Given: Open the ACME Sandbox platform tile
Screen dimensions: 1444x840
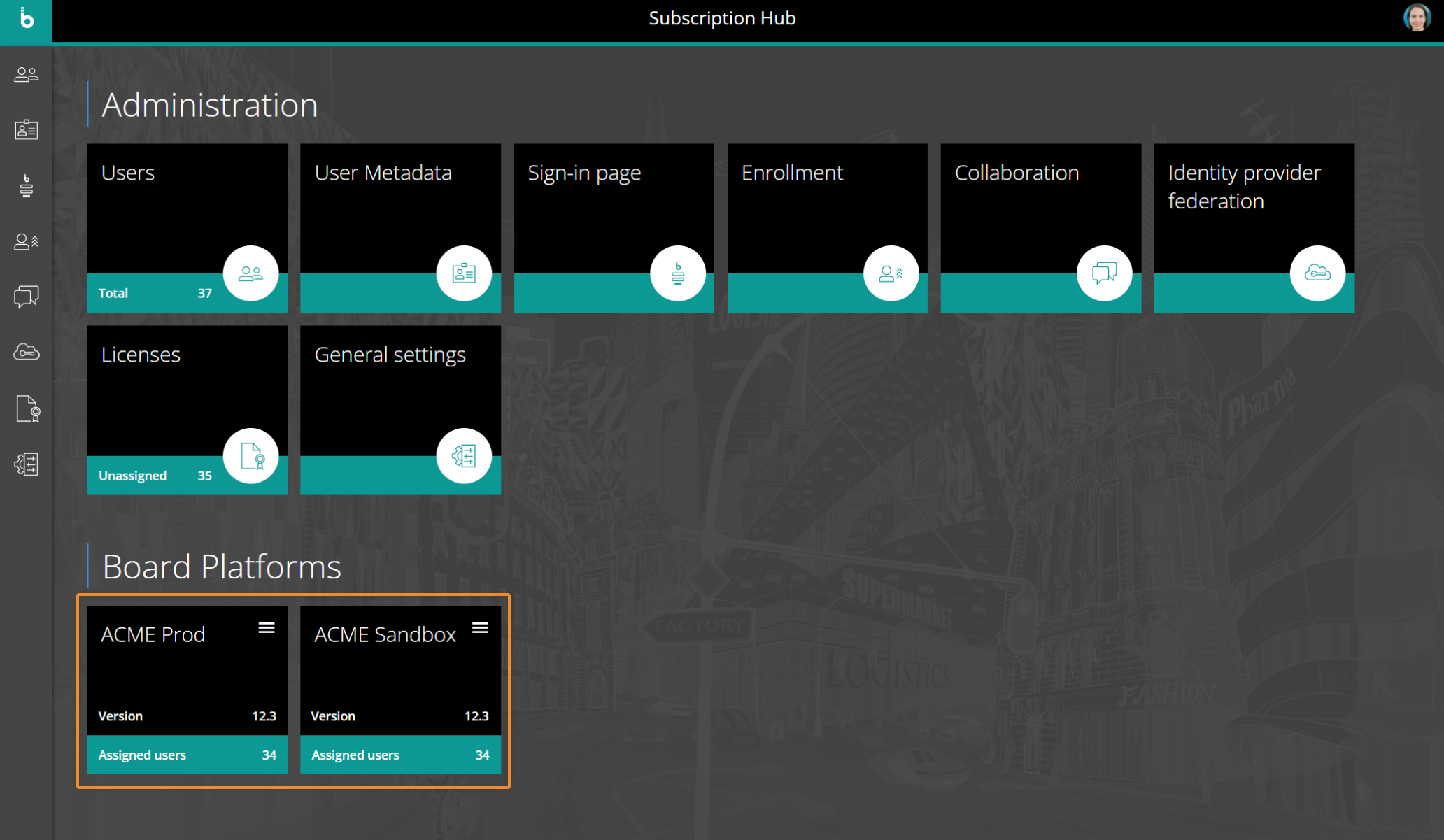Looking at the screenshot, I should [x=400, y=690].
